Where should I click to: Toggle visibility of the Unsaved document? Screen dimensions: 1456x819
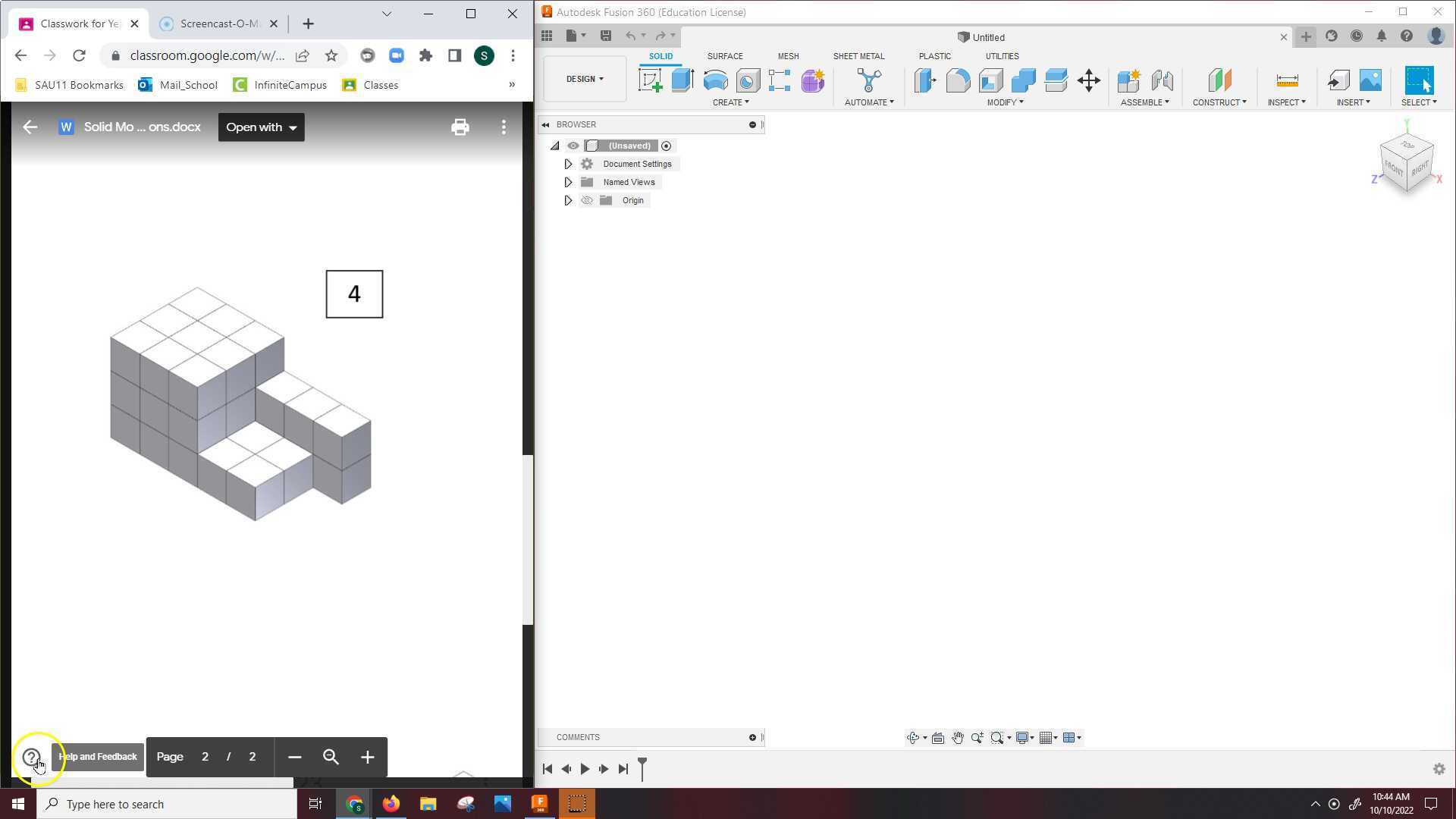(573, 146)
